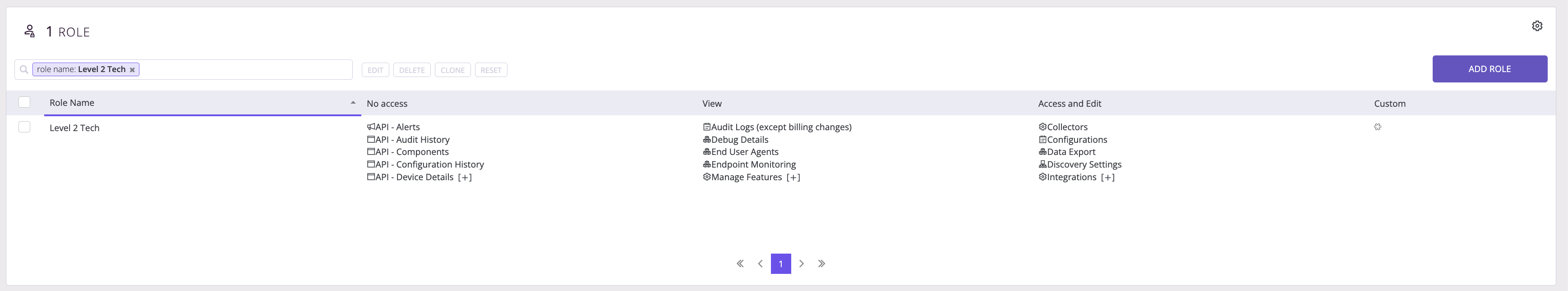The width and height of the screenshot is (1568, 291).
Task: Expand the No access list [+]
Action: point(465,177)
